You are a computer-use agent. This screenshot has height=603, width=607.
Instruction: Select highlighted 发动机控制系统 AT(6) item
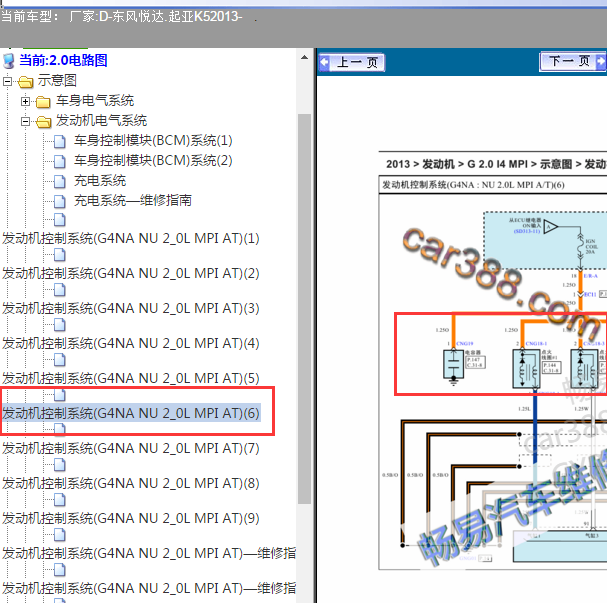[x=131, y=413]
